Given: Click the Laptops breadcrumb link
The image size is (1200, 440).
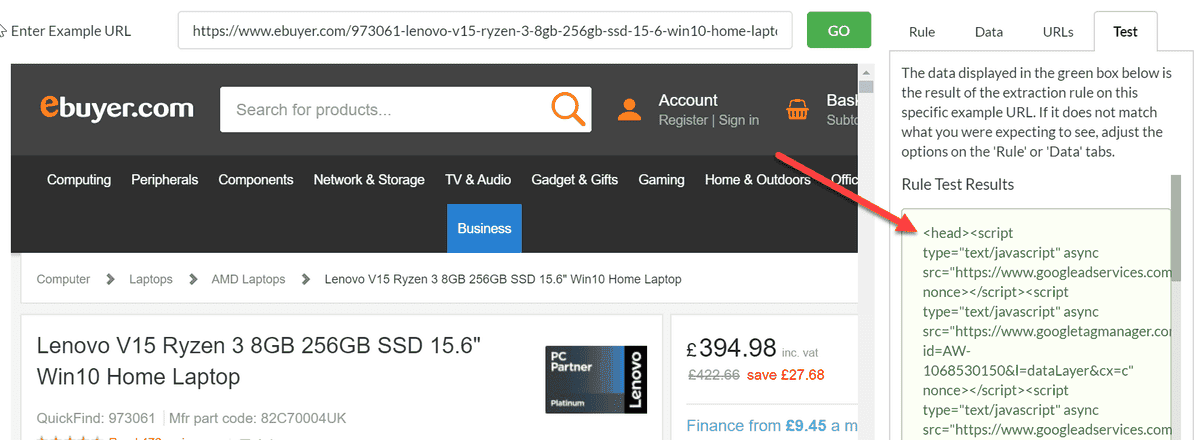Looking at the screenshot, I should (x=151, y=279).
